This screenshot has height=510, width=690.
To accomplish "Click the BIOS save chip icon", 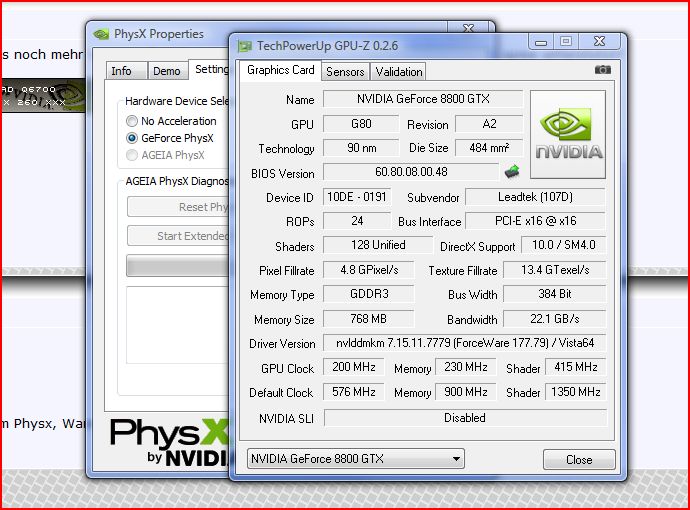I will pyautogui.click(x=511, y=172).
